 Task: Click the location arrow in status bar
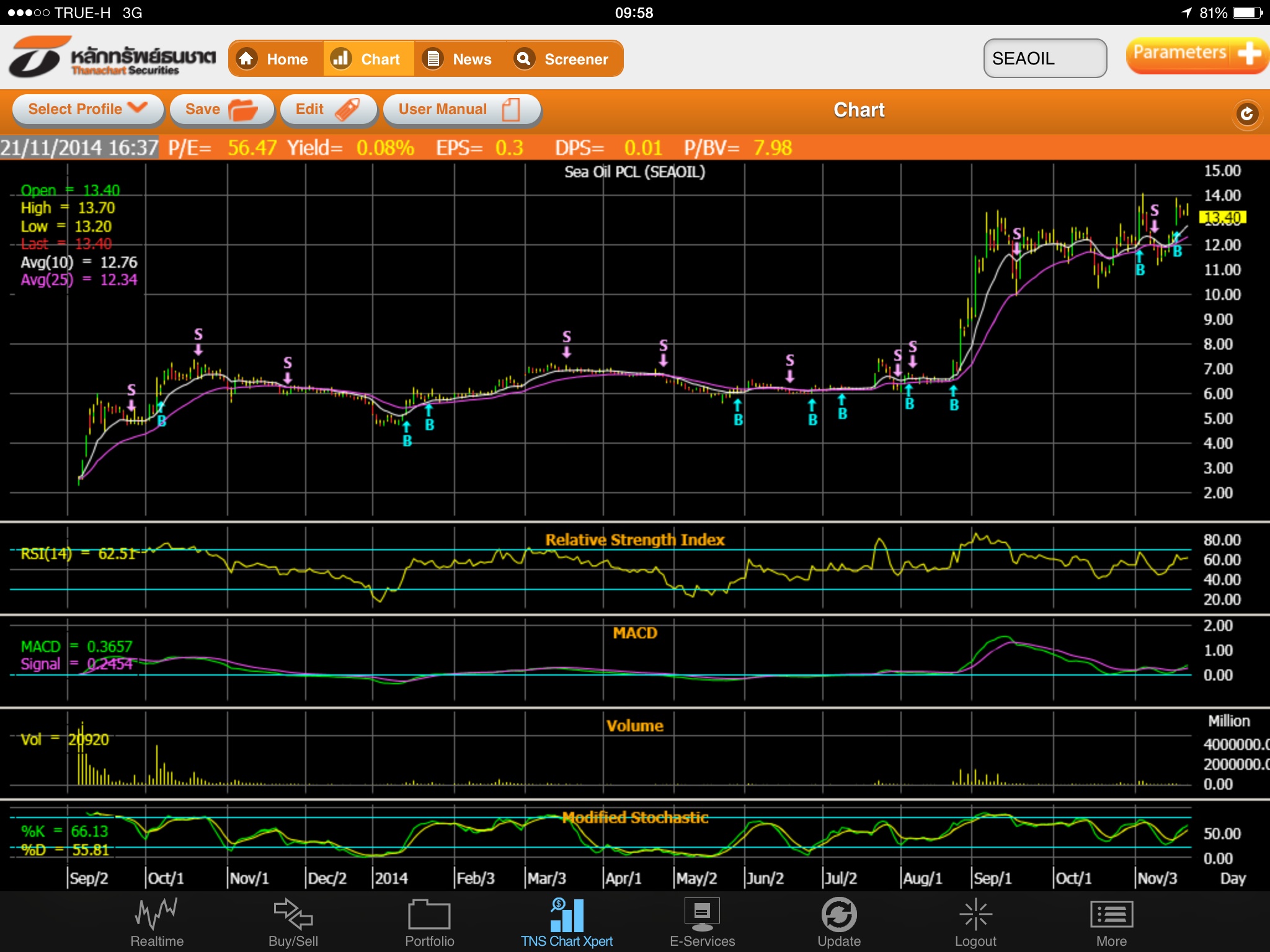pos(1186,12)
